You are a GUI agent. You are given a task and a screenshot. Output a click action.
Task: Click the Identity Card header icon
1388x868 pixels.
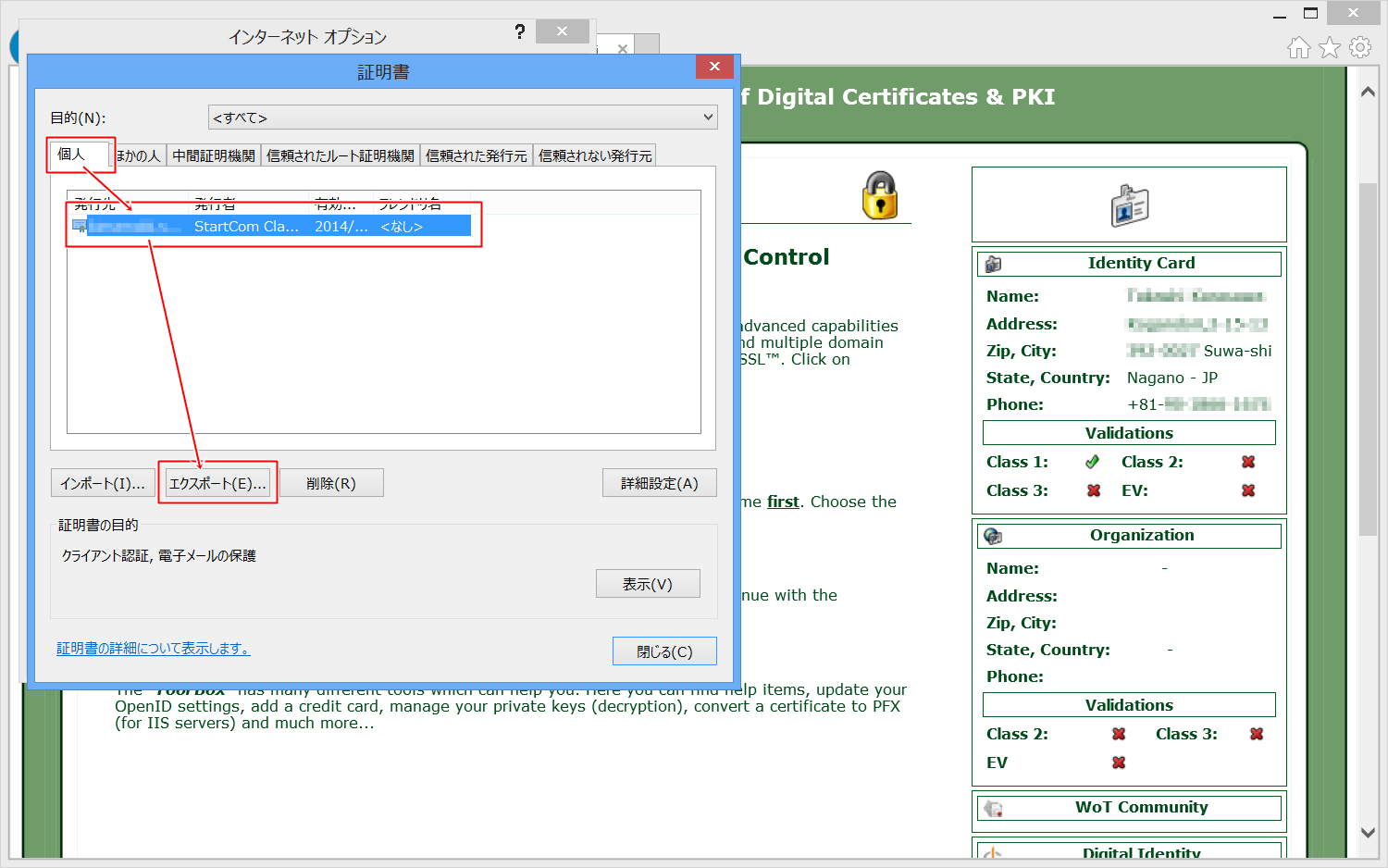pos(994,264)
